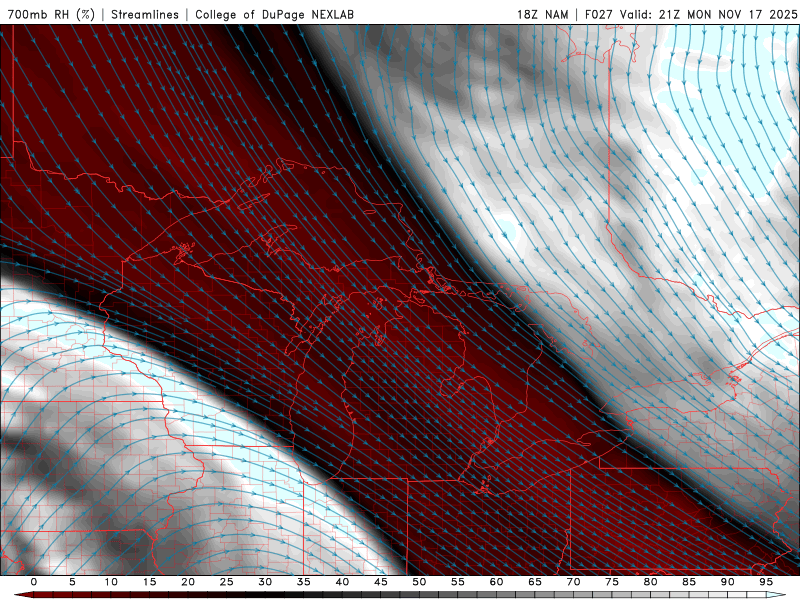
Task: Select the '10' label on the color scale
Action: [x=111, y=582]
